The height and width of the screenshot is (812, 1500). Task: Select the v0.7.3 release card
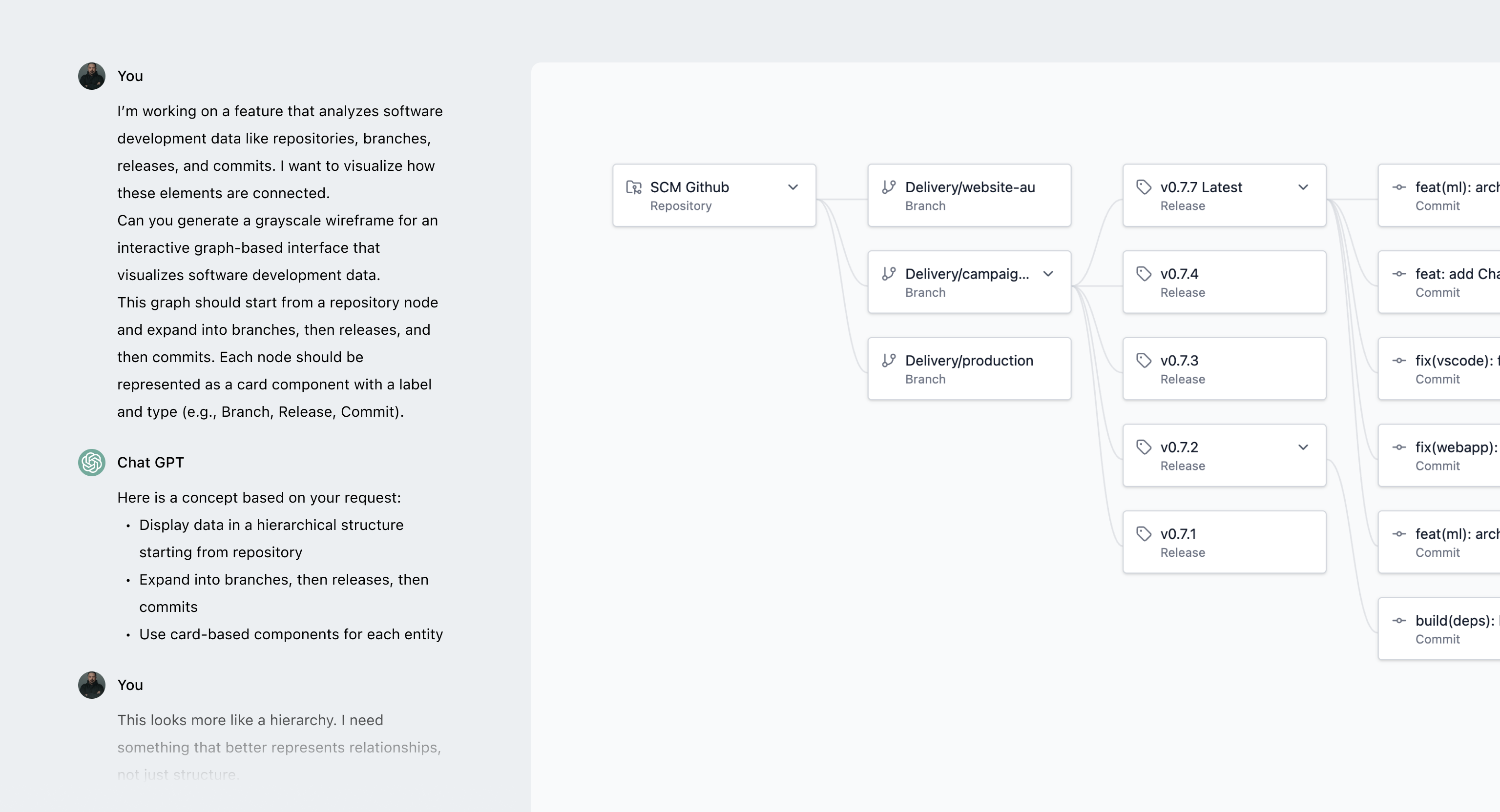[x=1224, y=369]
